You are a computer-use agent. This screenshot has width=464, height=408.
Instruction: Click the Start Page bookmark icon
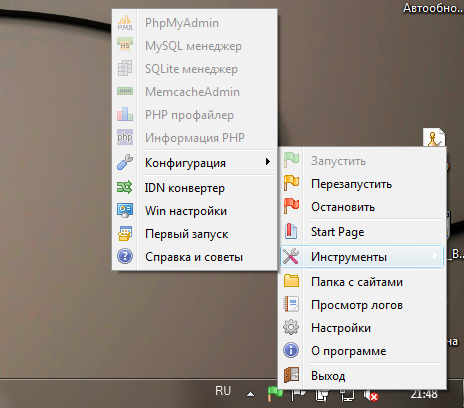(x=291, y=231)
